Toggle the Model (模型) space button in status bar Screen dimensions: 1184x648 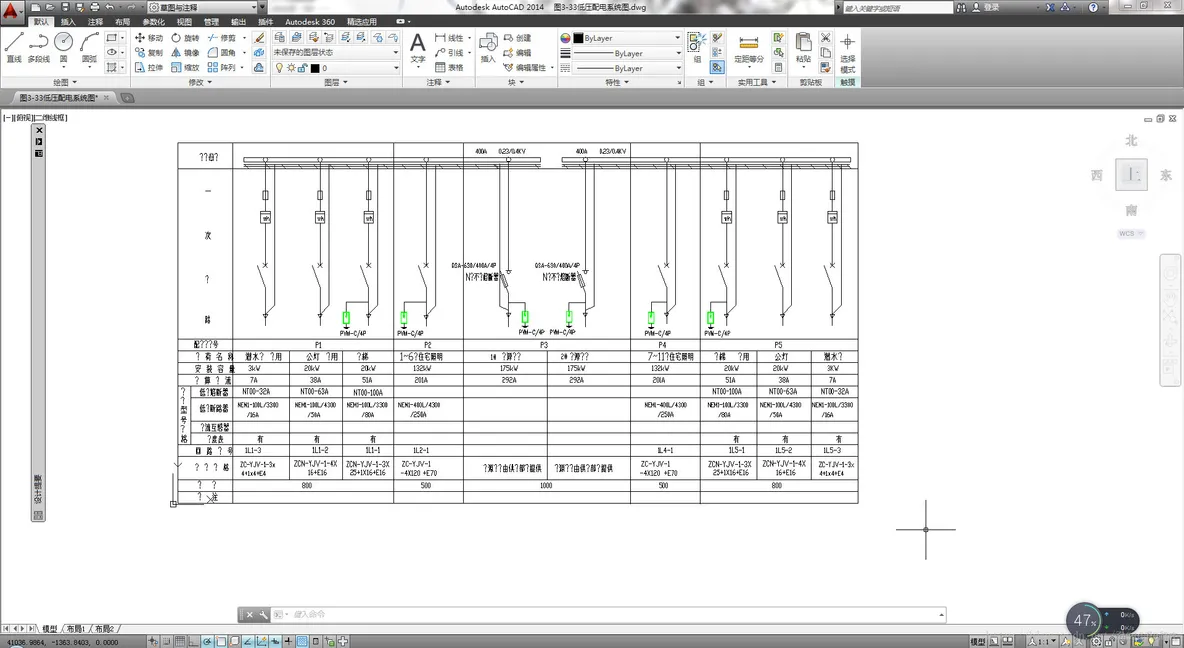pos(978,641)
